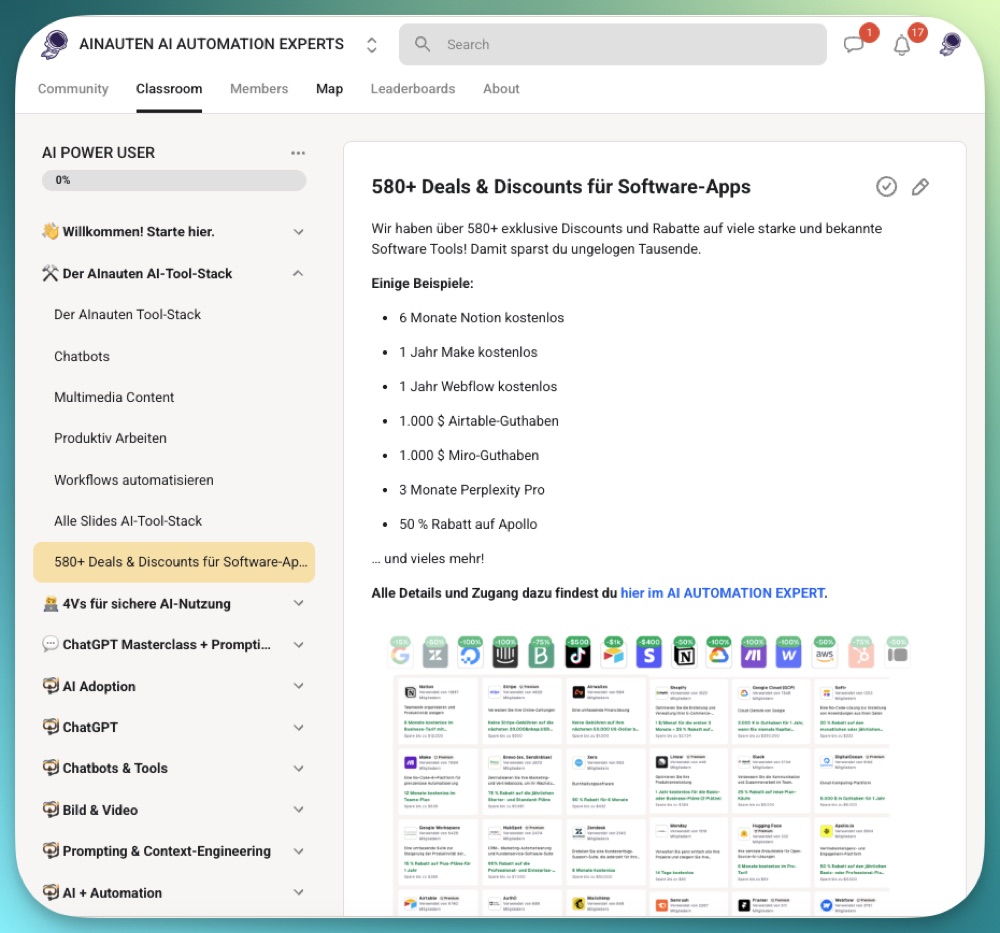Open the user profile avatar

click(x=950, y=44)
